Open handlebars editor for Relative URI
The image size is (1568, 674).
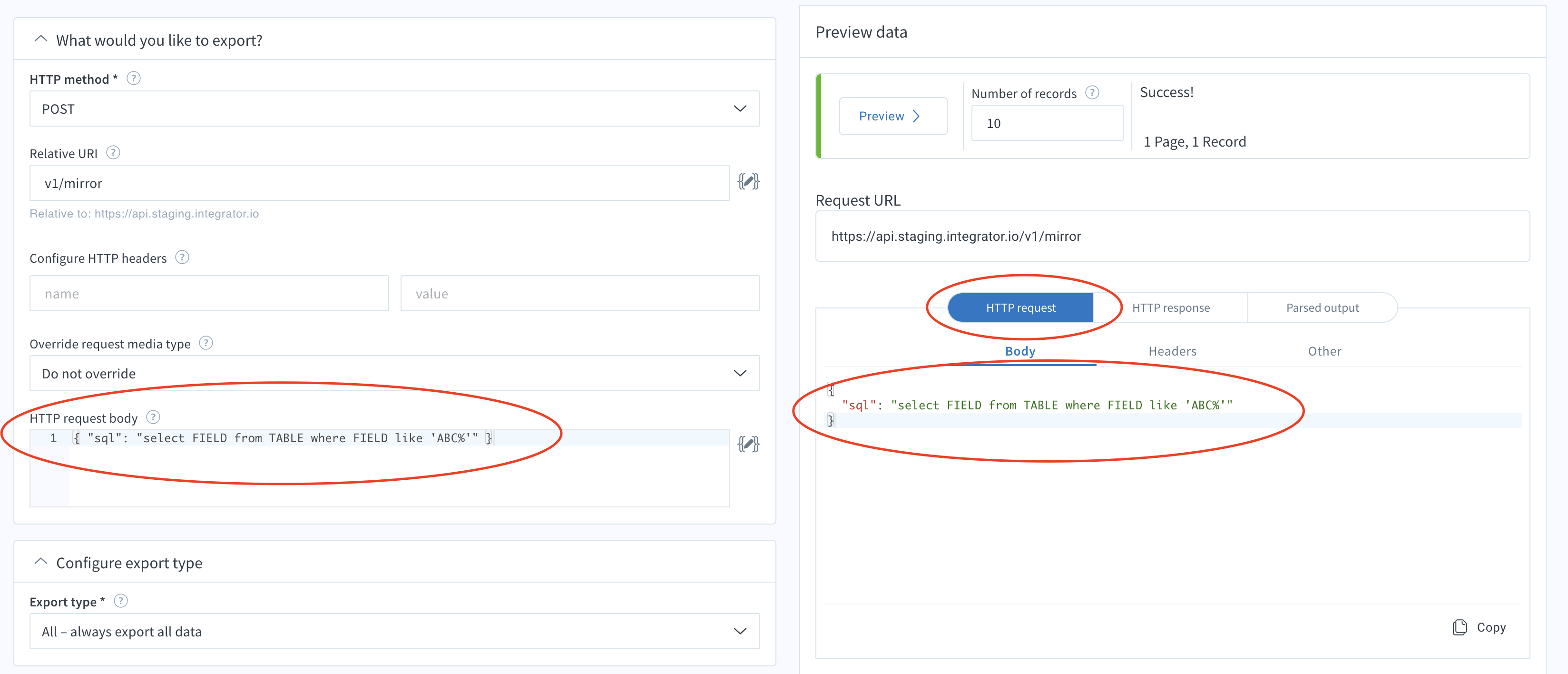pos(748,181)
